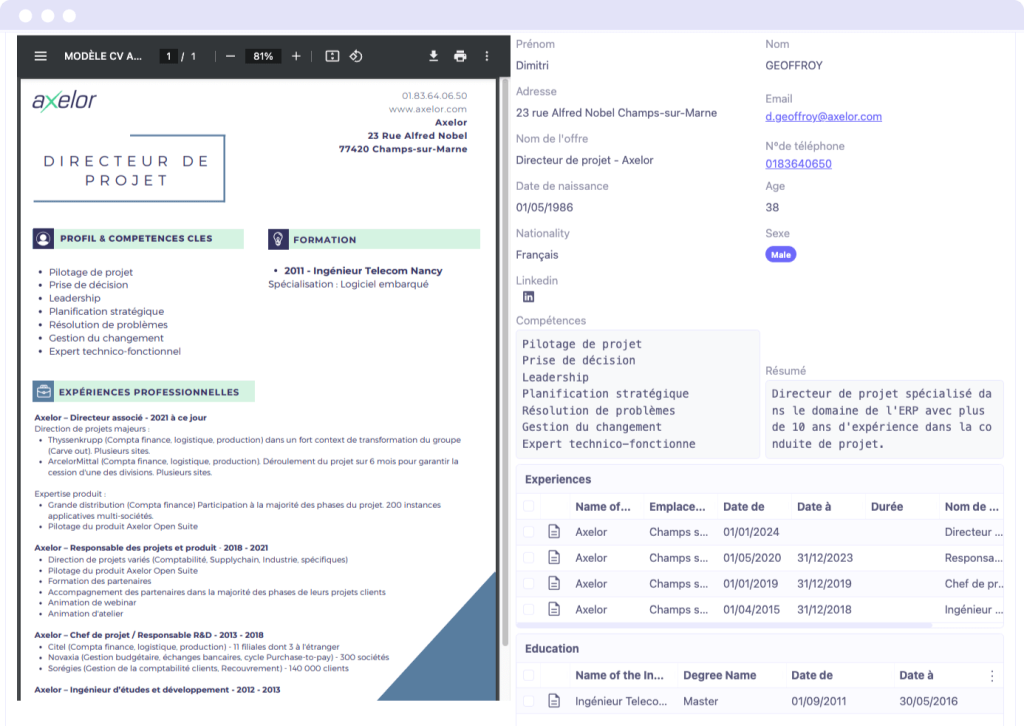This screenshot has width=1024, height=726.
Task: Edit the PDF page number field
Action: 168,56
